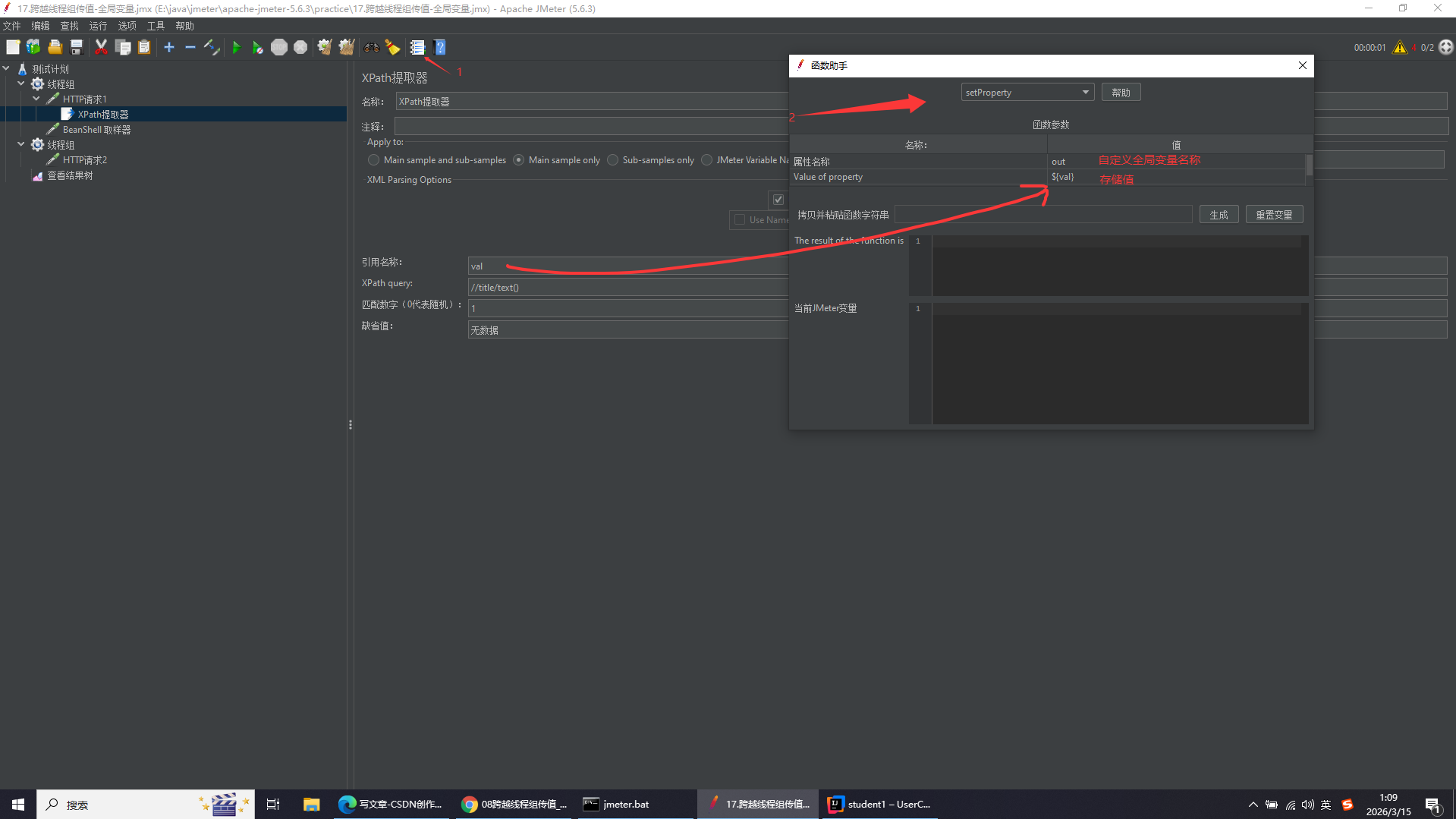Select BeanShell 取样器 in the tree
The image size is (1456, 819).
click(96, 130)
